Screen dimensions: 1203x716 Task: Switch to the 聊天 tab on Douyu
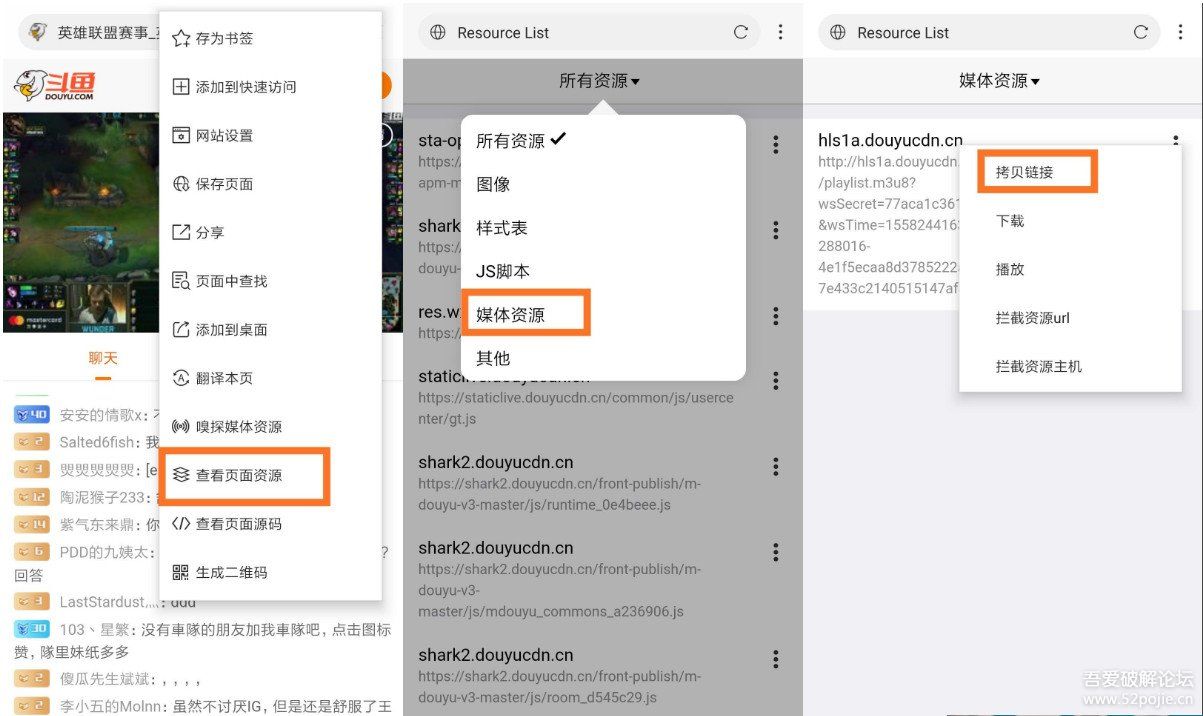pos(103,357)
